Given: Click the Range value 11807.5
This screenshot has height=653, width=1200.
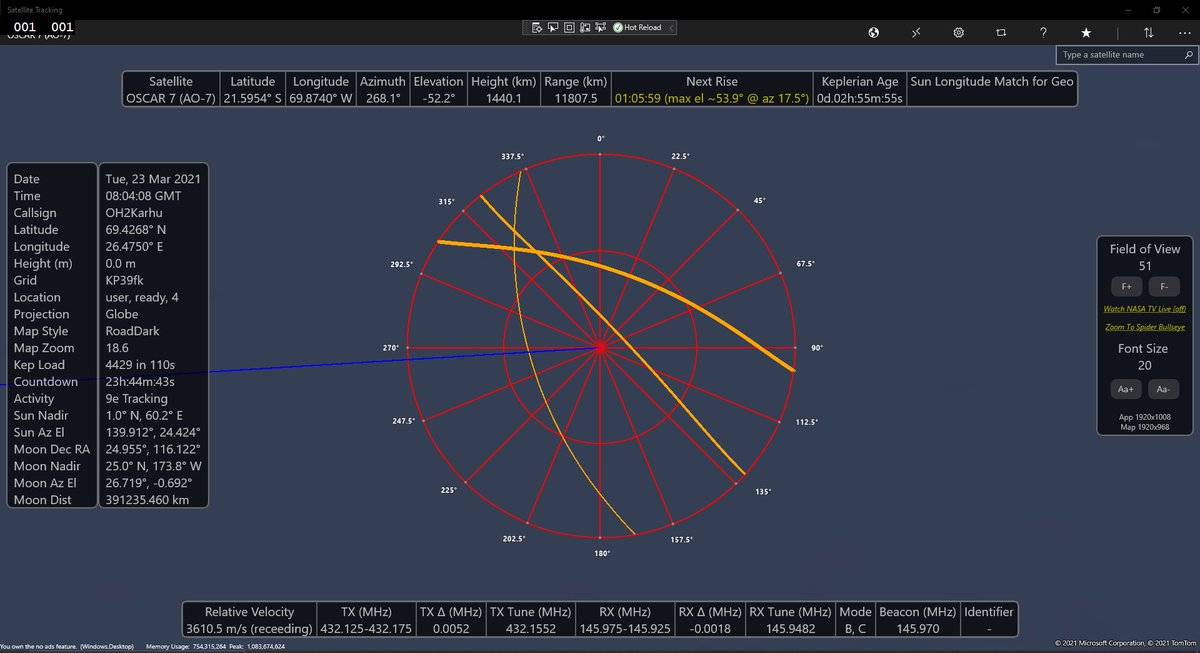Looking at the screenshot, I should click(x=574, y=99).
